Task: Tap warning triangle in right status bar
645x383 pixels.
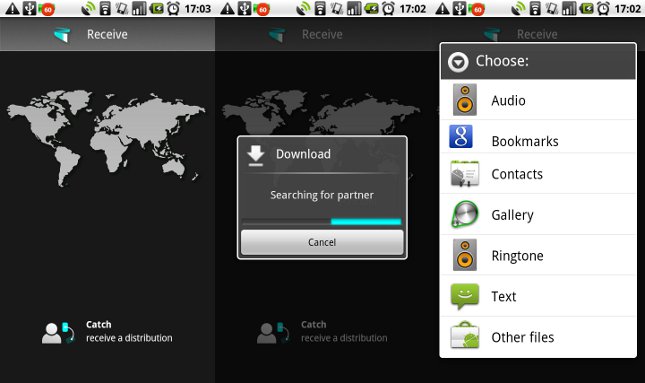Action: [443, 9]
